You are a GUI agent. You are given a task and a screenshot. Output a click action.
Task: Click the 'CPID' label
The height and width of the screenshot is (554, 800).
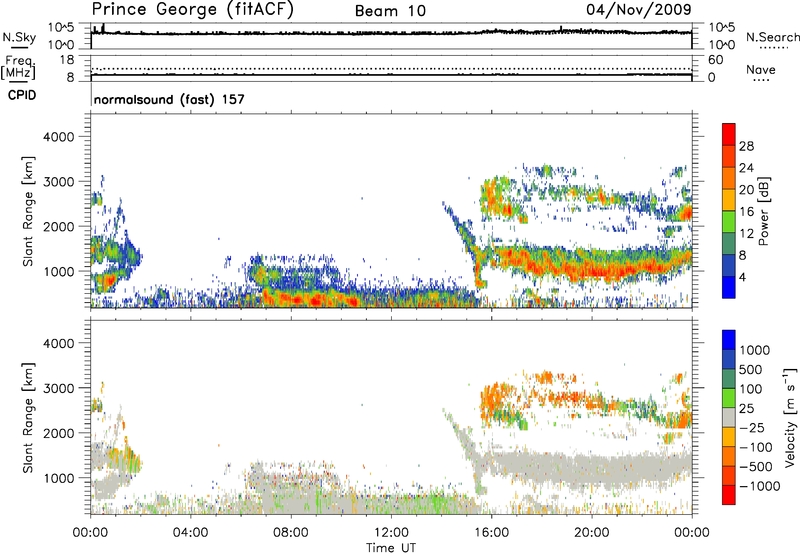point(22,95)
